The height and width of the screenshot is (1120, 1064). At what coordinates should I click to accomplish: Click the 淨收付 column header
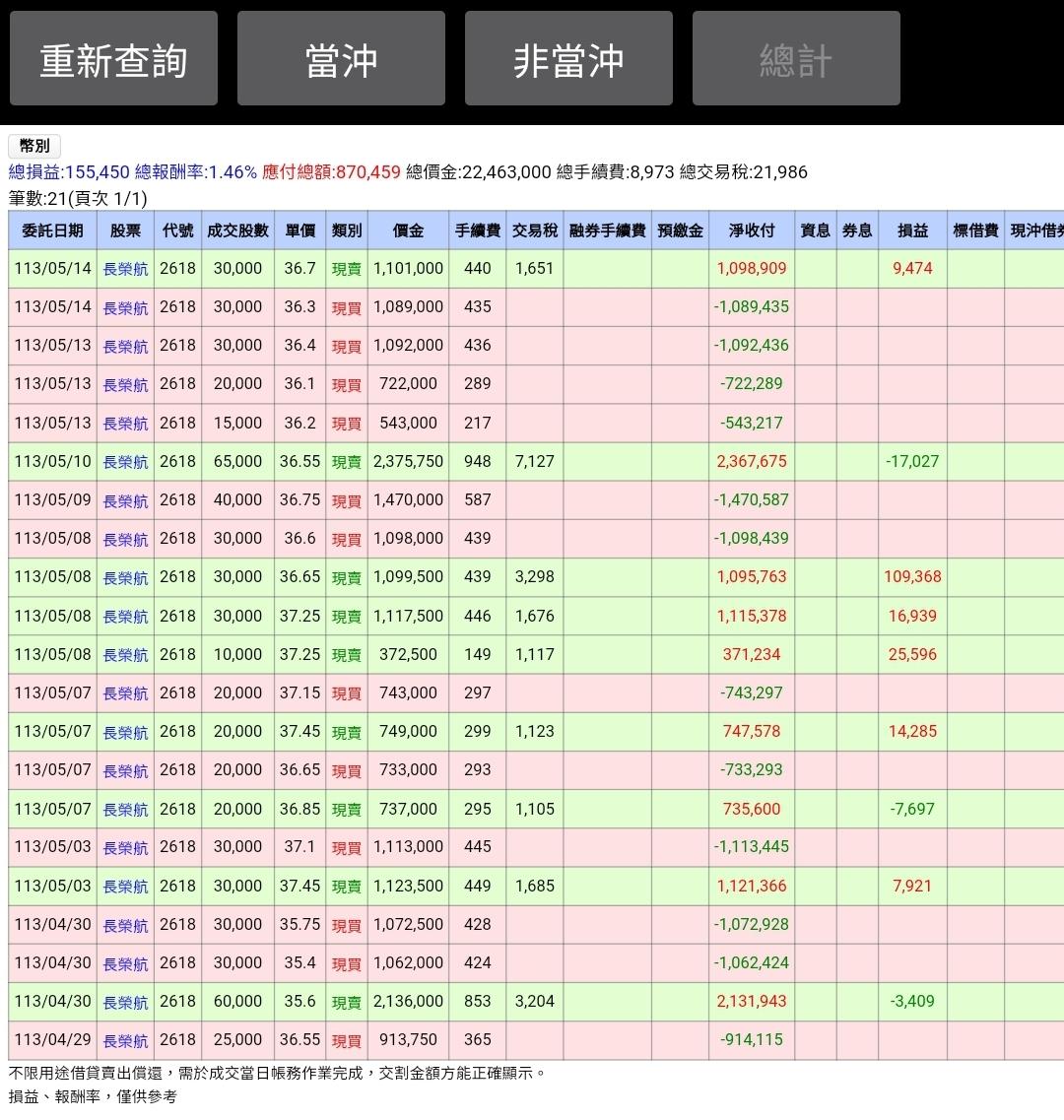[x=752, y=231]
